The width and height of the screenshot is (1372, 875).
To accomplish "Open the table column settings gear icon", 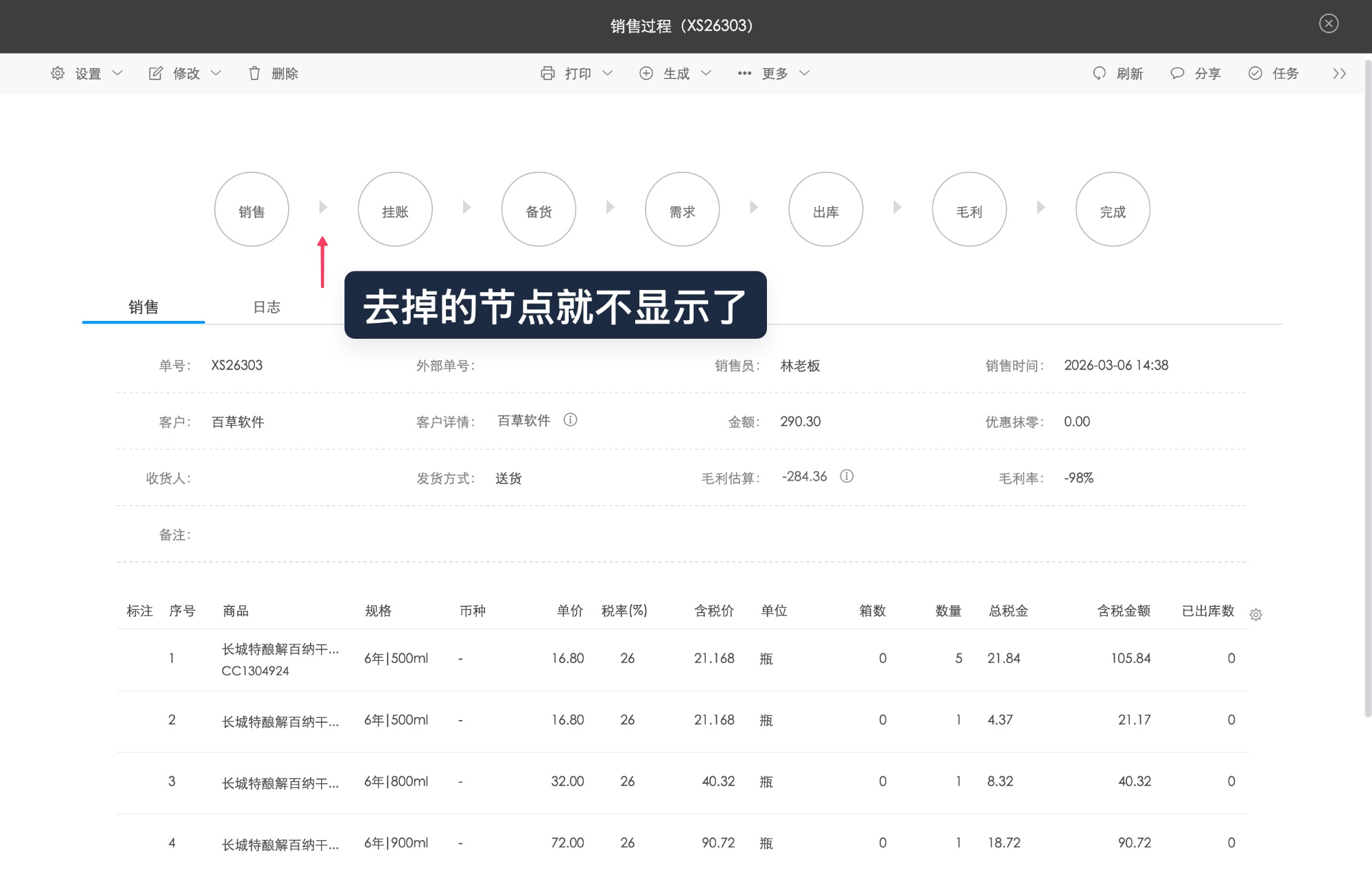I will tap(1257, 615).
